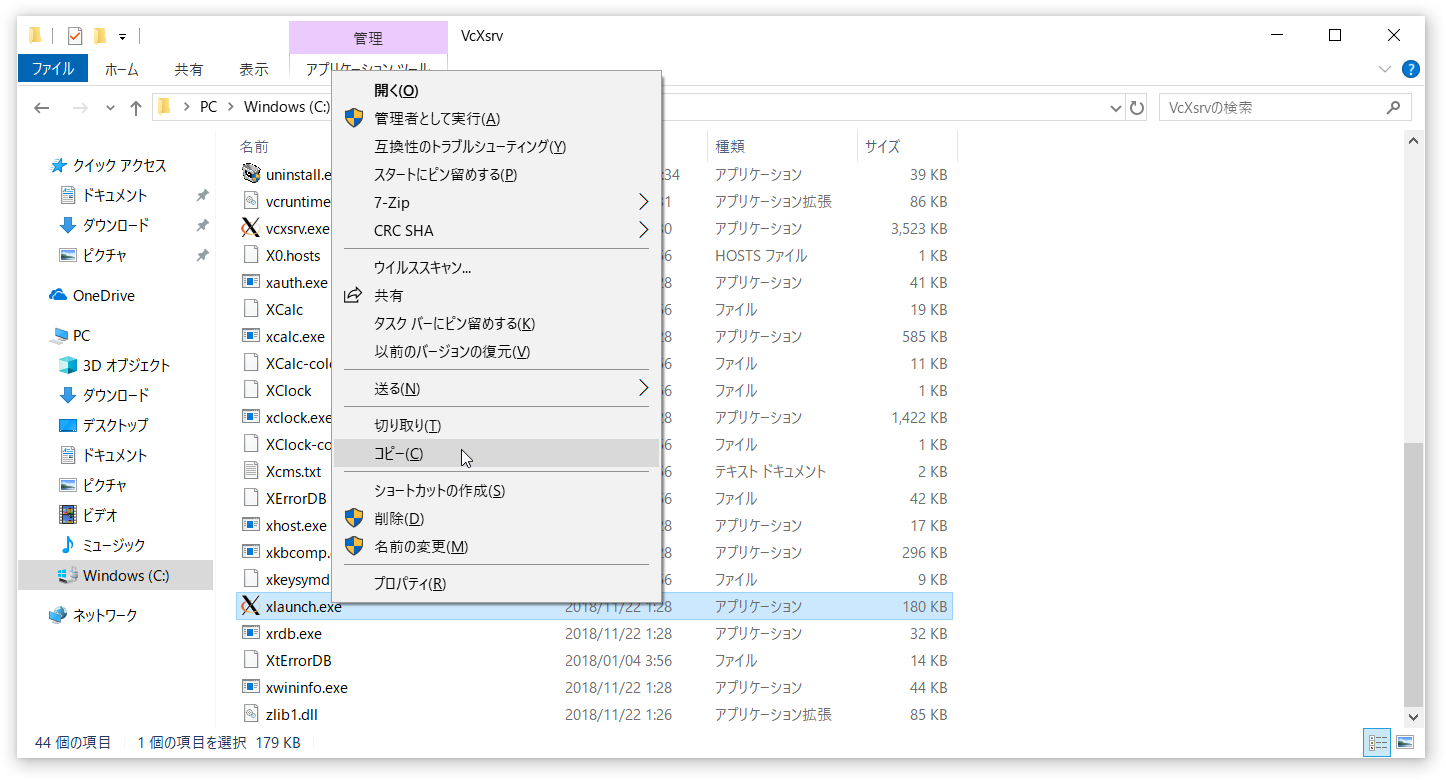Sort files by the サイズ column header

pos(907,146)
